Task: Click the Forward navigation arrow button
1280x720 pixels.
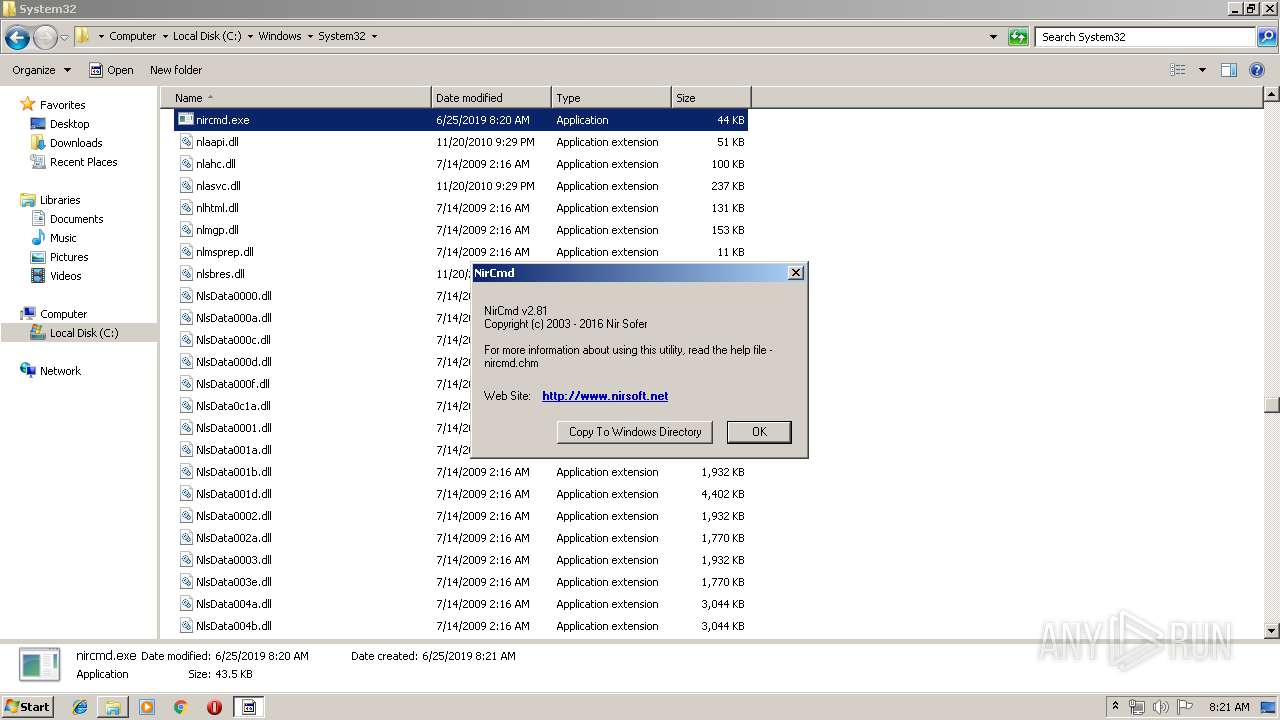Action: click(x=45, y=37)
